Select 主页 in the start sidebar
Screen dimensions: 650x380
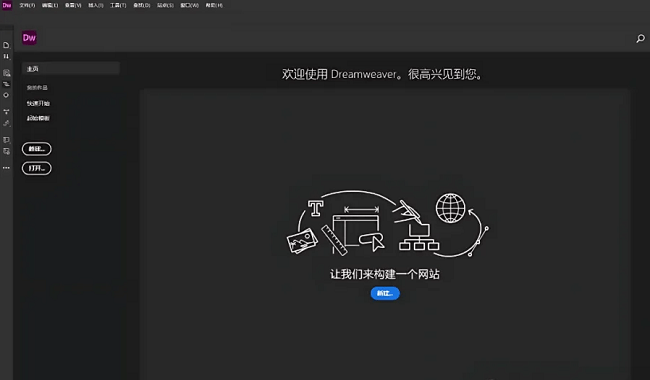[x=71, y=69]
